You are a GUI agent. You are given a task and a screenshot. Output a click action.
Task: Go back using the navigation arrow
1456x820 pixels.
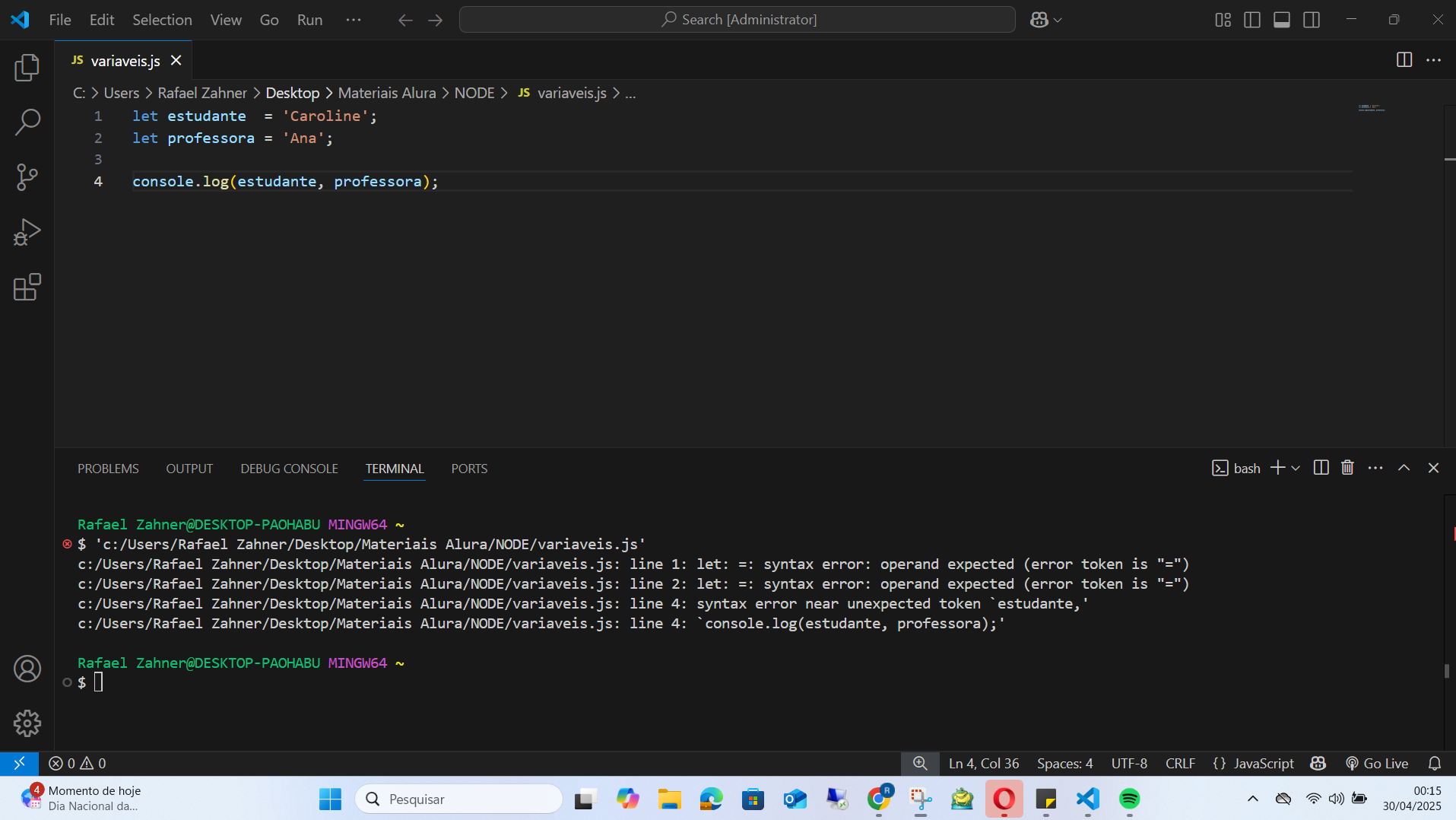[405, 21]
